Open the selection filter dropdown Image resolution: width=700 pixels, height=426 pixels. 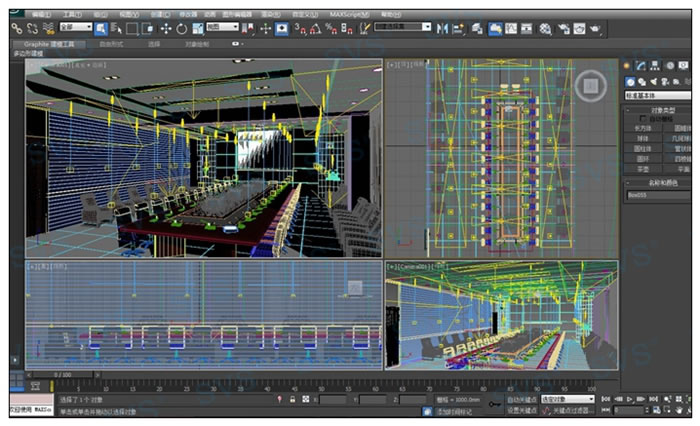pos(75,28)
